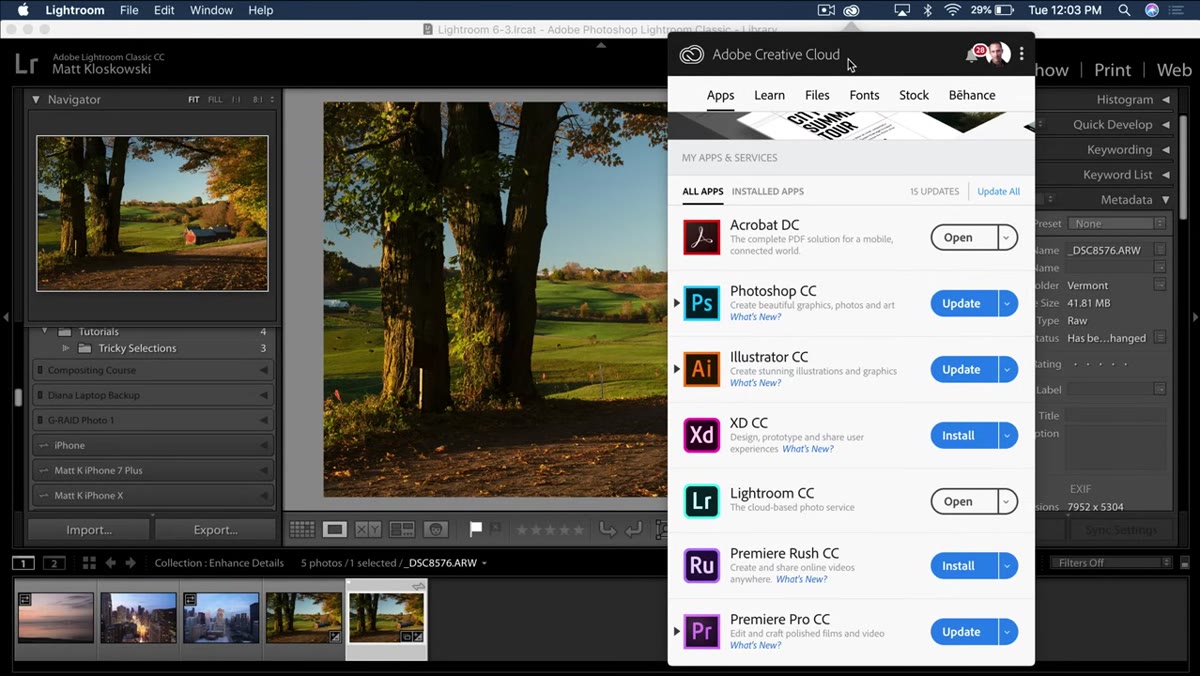Show the Installed Apps list
The width and height of the screenshot is (1200, 676).
click(x=767, y=191)
